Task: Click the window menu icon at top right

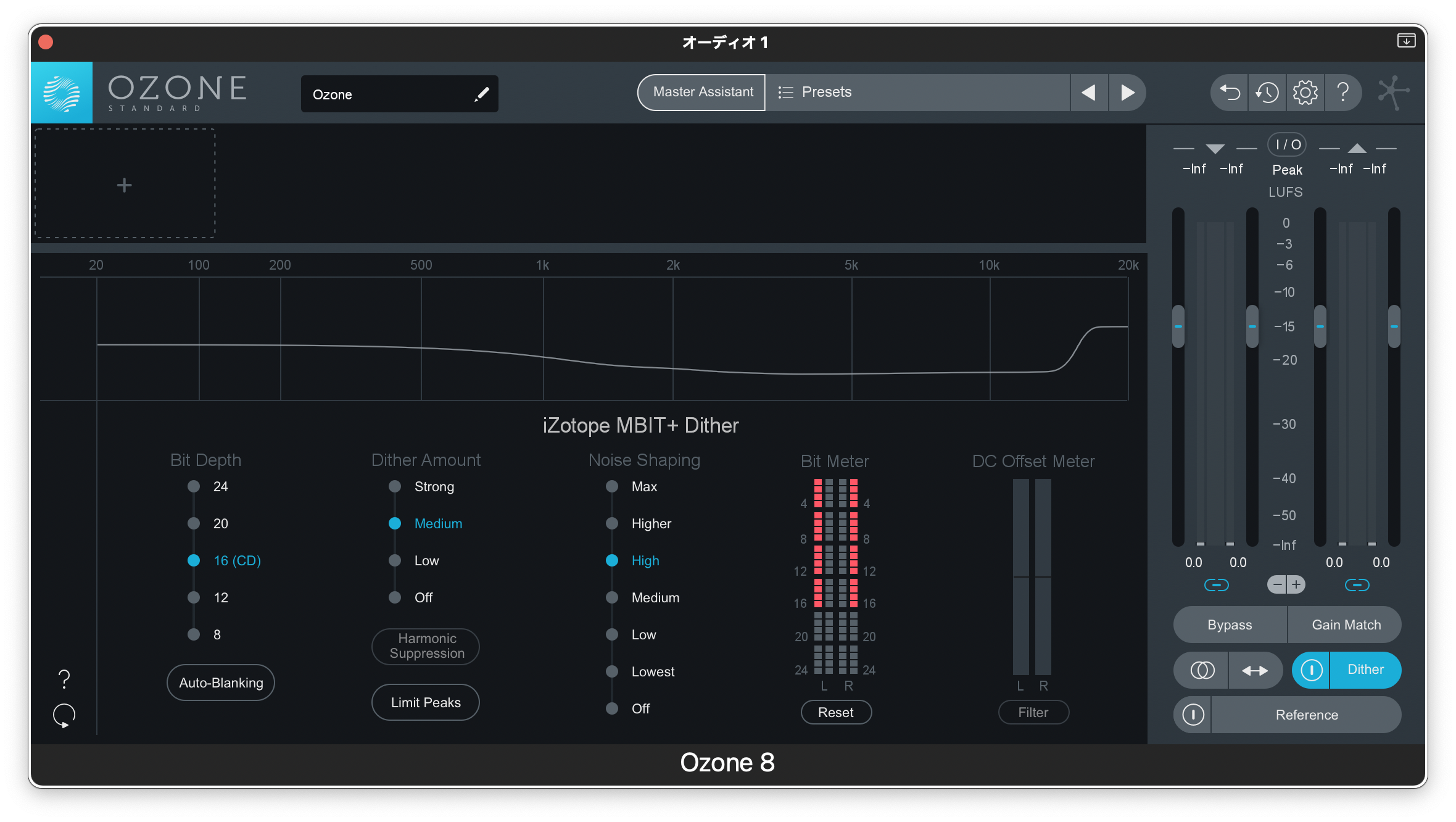Action: tap(1406, 41)
